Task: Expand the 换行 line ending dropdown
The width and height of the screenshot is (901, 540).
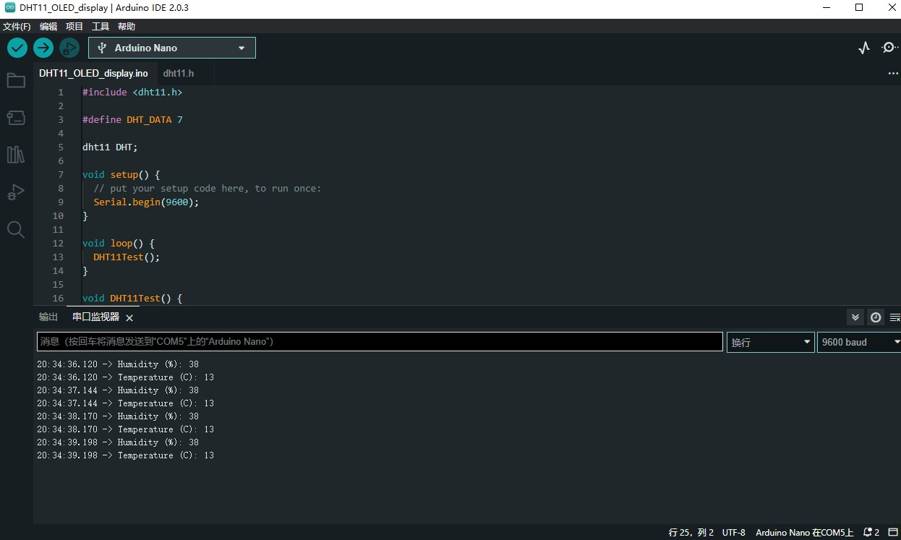Action: (x=770, y=342)
